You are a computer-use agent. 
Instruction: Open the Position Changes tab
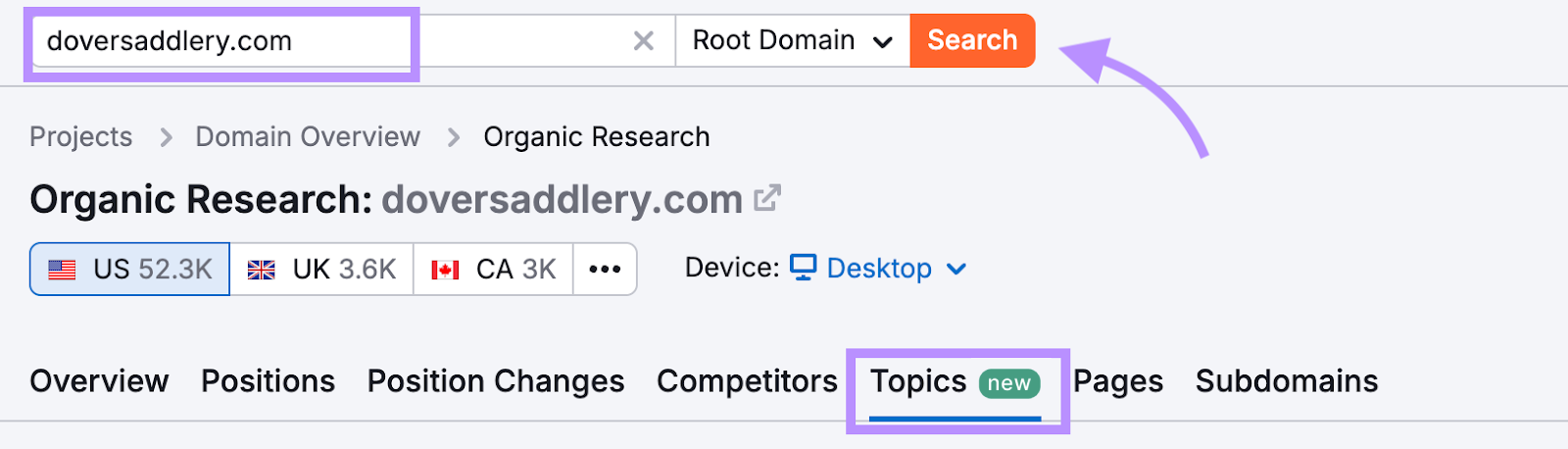coord(496,381)
